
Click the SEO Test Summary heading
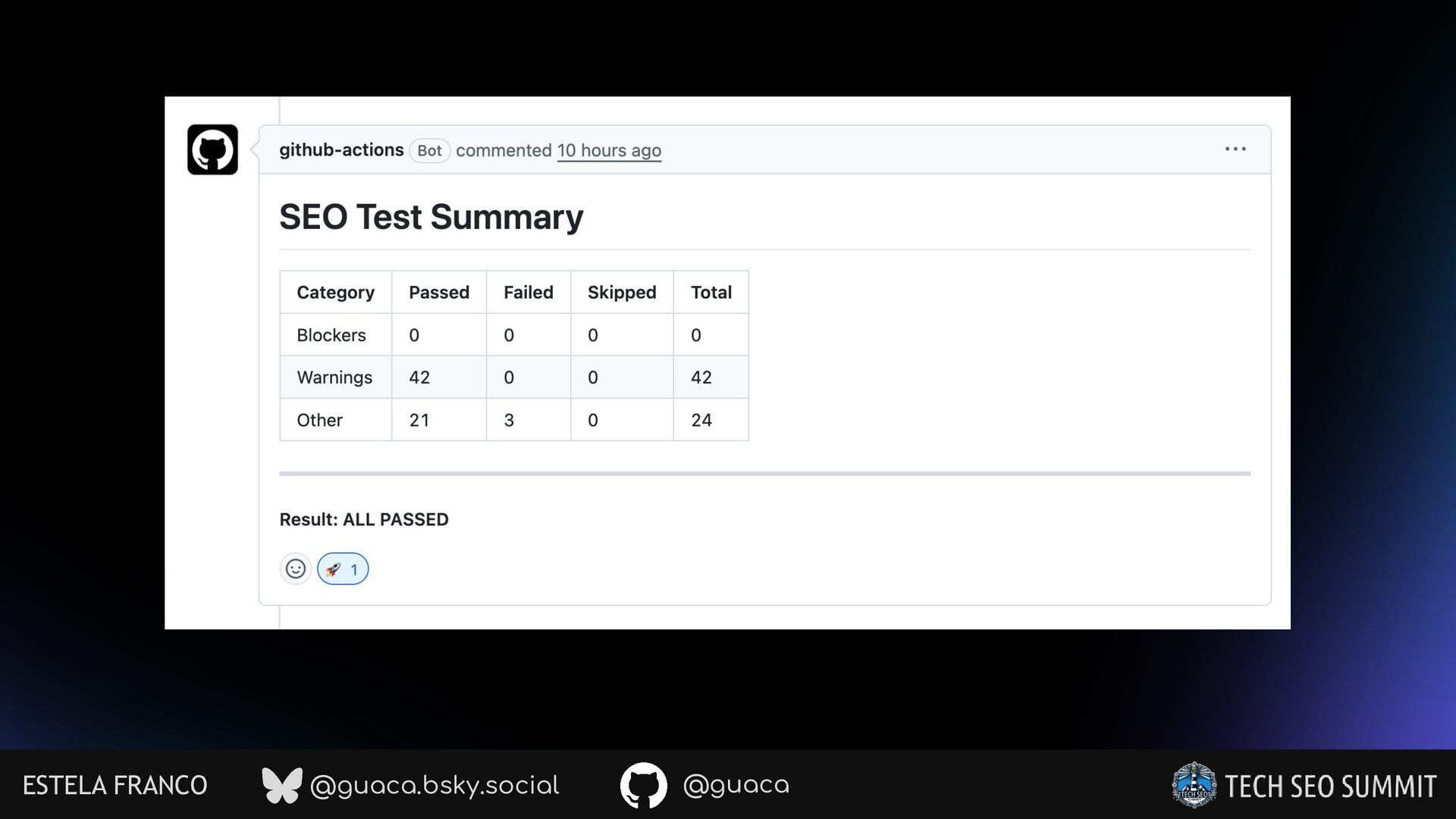(x=431, y=217)
